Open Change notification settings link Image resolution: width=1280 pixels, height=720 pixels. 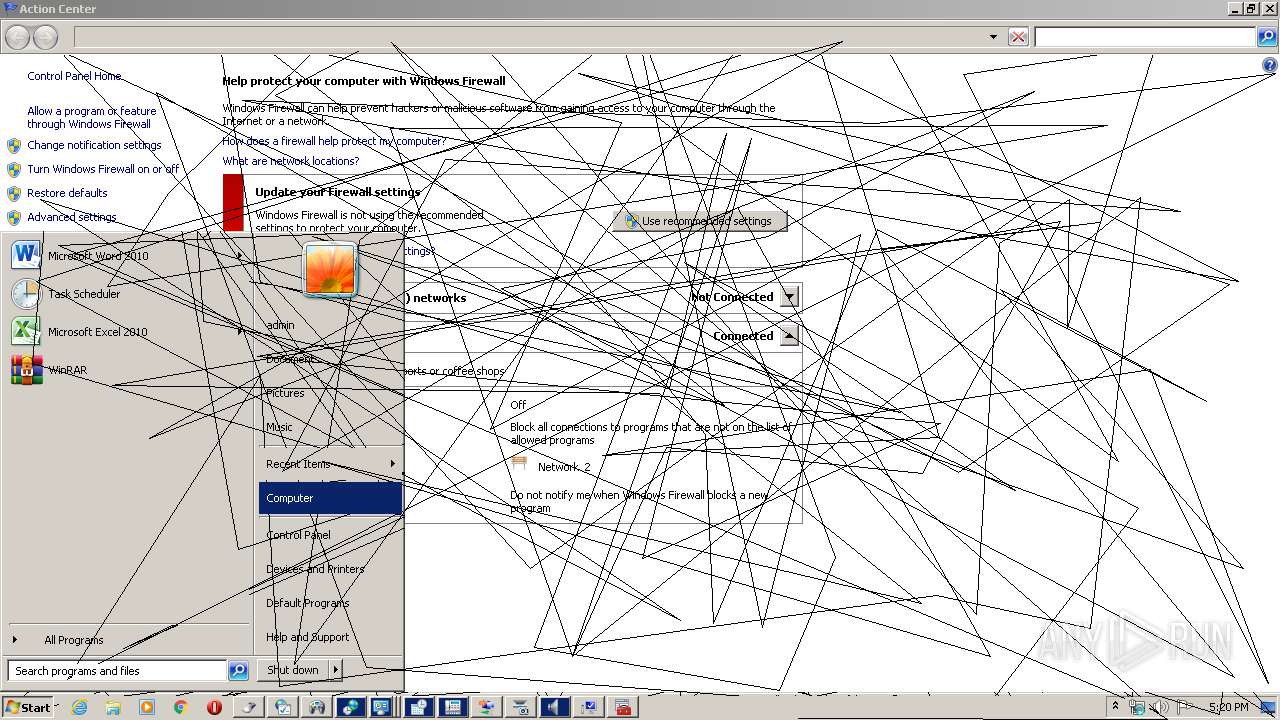point(94,145)
